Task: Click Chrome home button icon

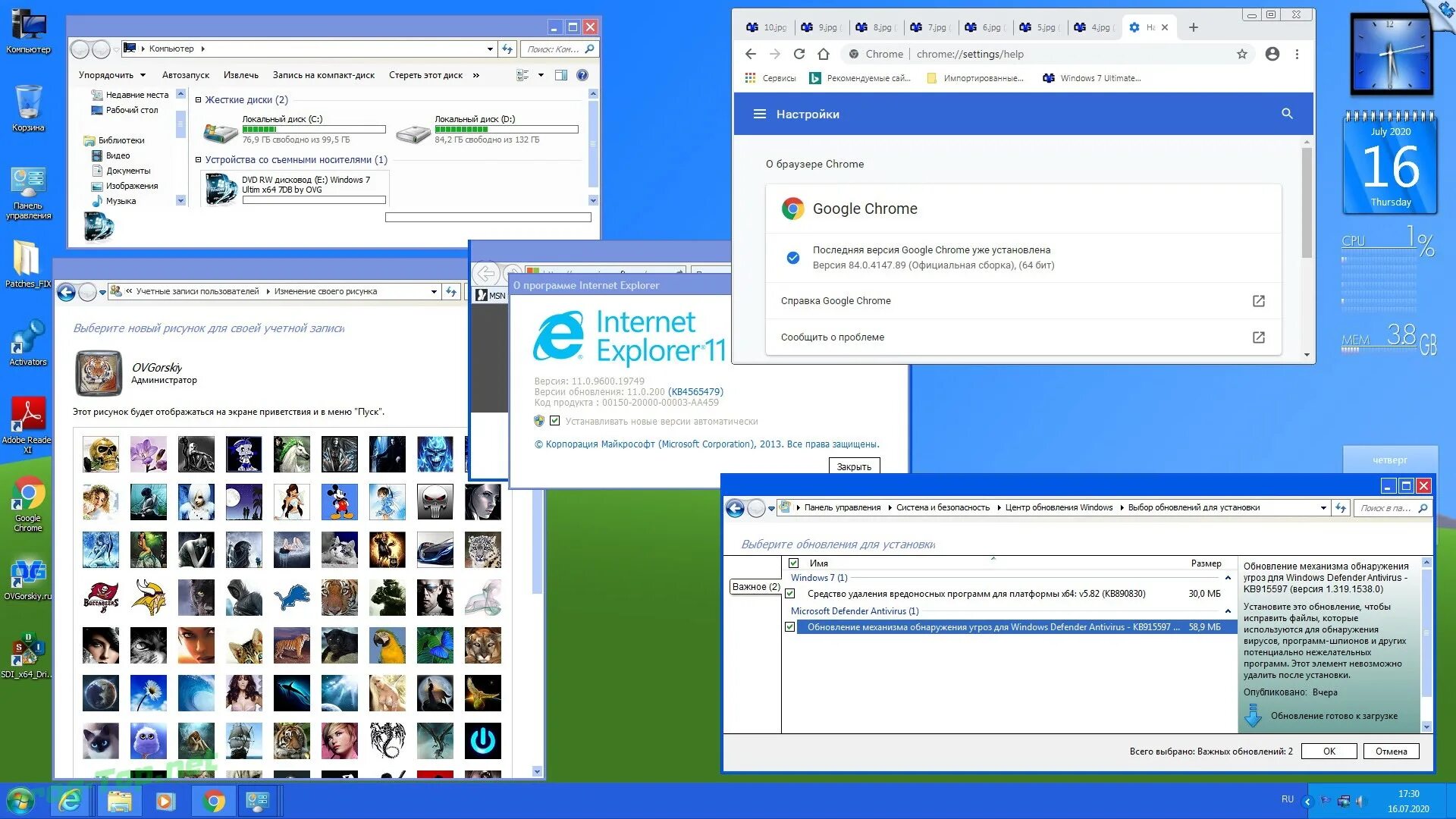Action: [x=824, y=54]
